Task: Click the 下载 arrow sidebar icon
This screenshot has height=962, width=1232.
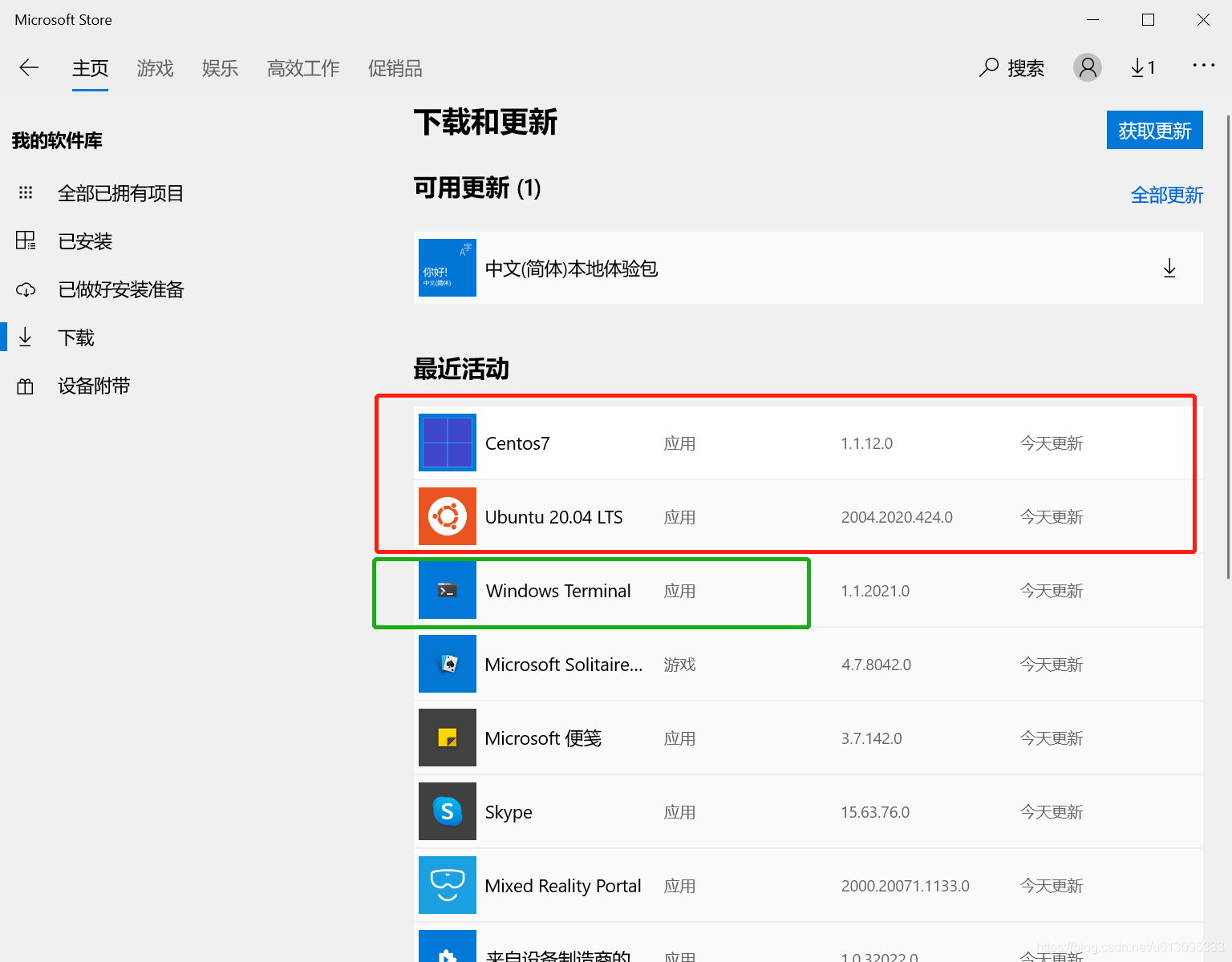Action: click(26, 337)
